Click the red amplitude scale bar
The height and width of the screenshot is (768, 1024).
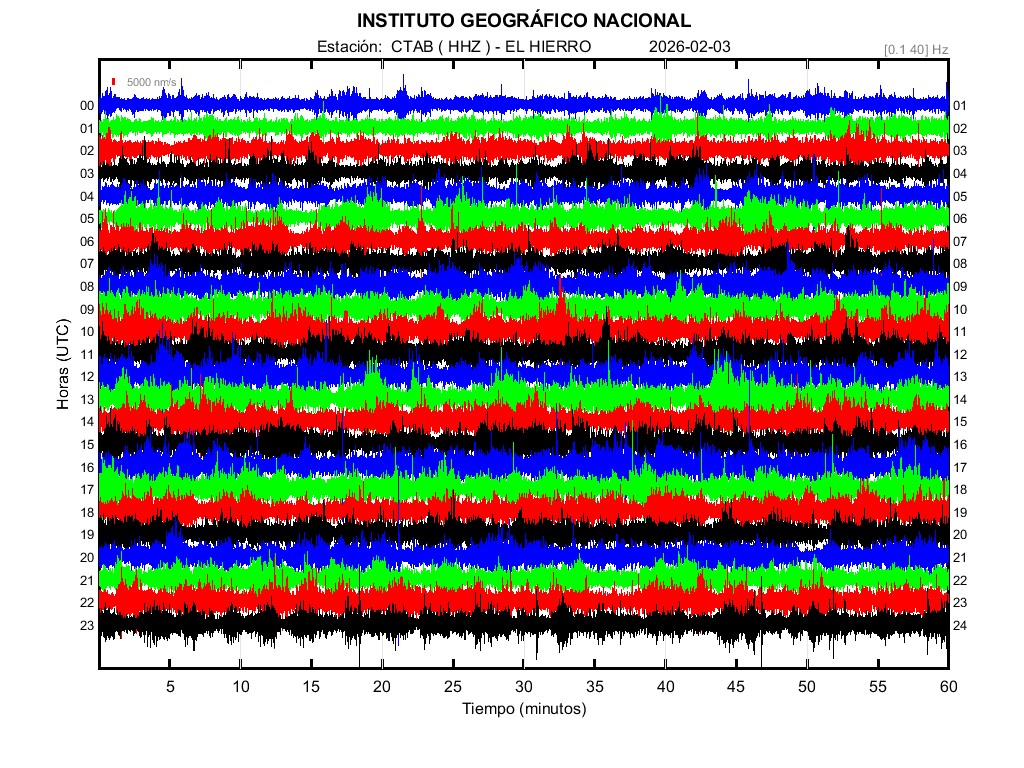(115, 82)
